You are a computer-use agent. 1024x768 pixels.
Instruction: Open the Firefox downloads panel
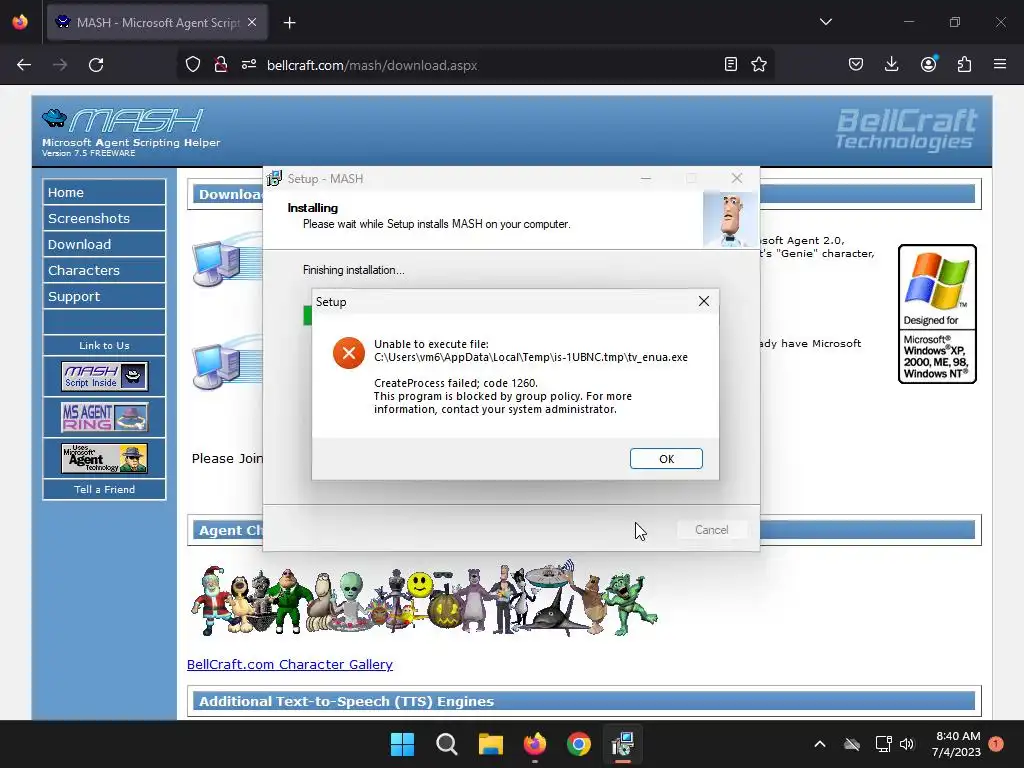click(x=891, y=64)
